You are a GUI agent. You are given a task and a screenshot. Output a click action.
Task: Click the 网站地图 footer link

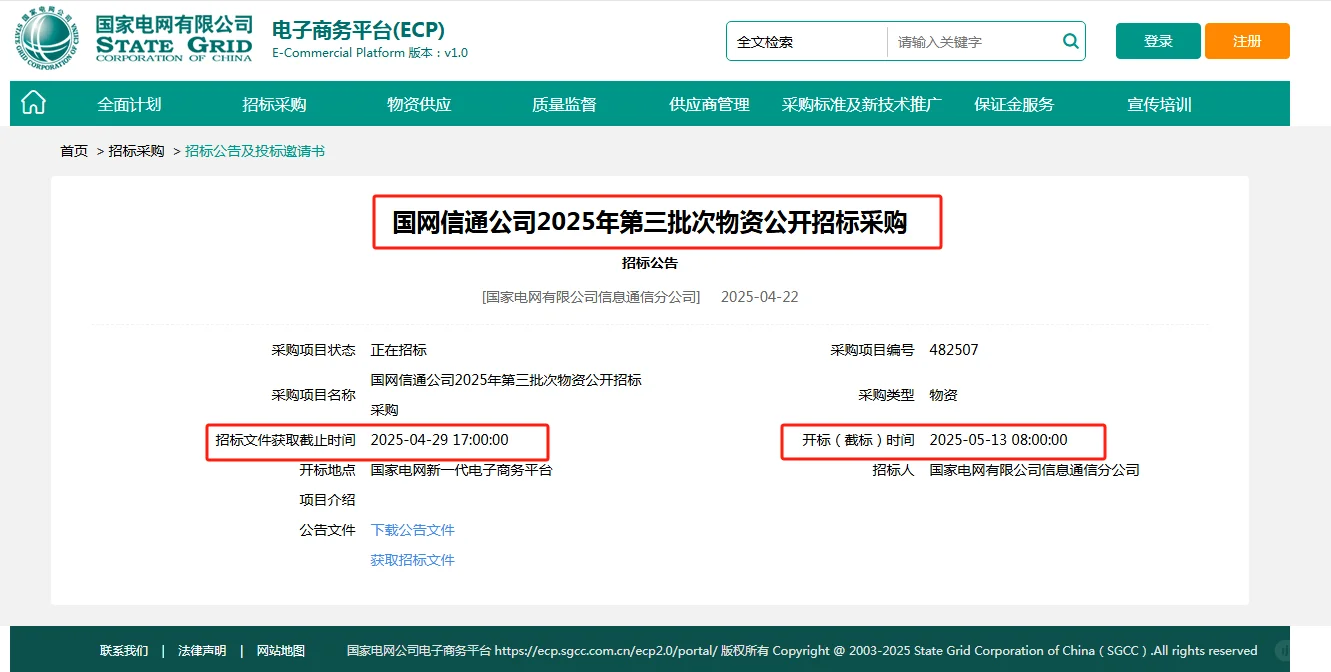[280, 650]
